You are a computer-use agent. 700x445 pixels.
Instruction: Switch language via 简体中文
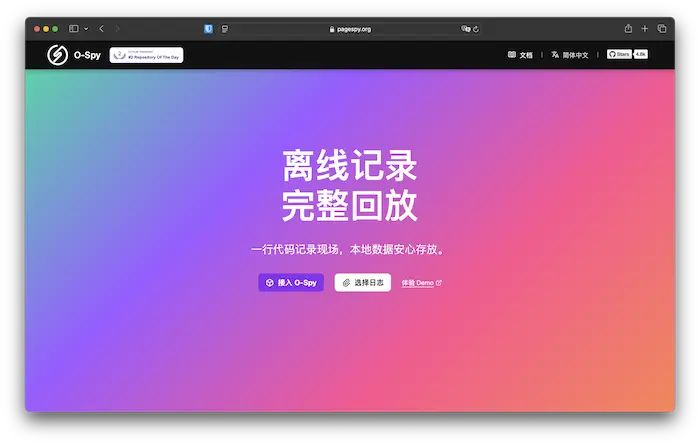[570, 55]
